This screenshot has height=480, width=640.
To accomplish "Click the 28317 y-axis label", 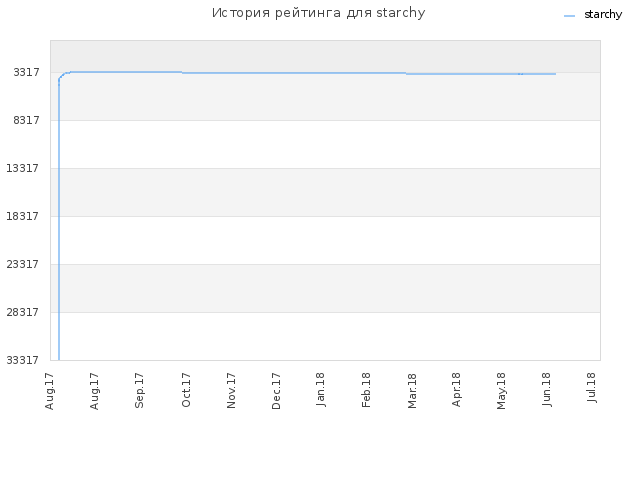I will [22, 312].
